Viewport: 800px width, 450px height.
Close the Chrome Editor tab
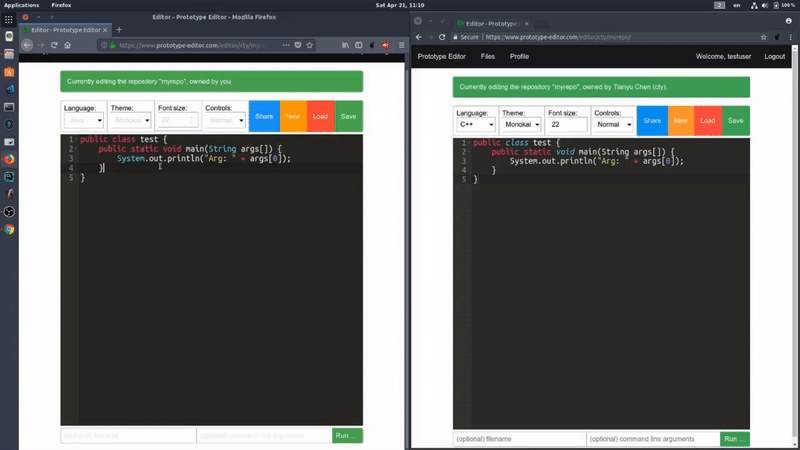click(527, 23)
